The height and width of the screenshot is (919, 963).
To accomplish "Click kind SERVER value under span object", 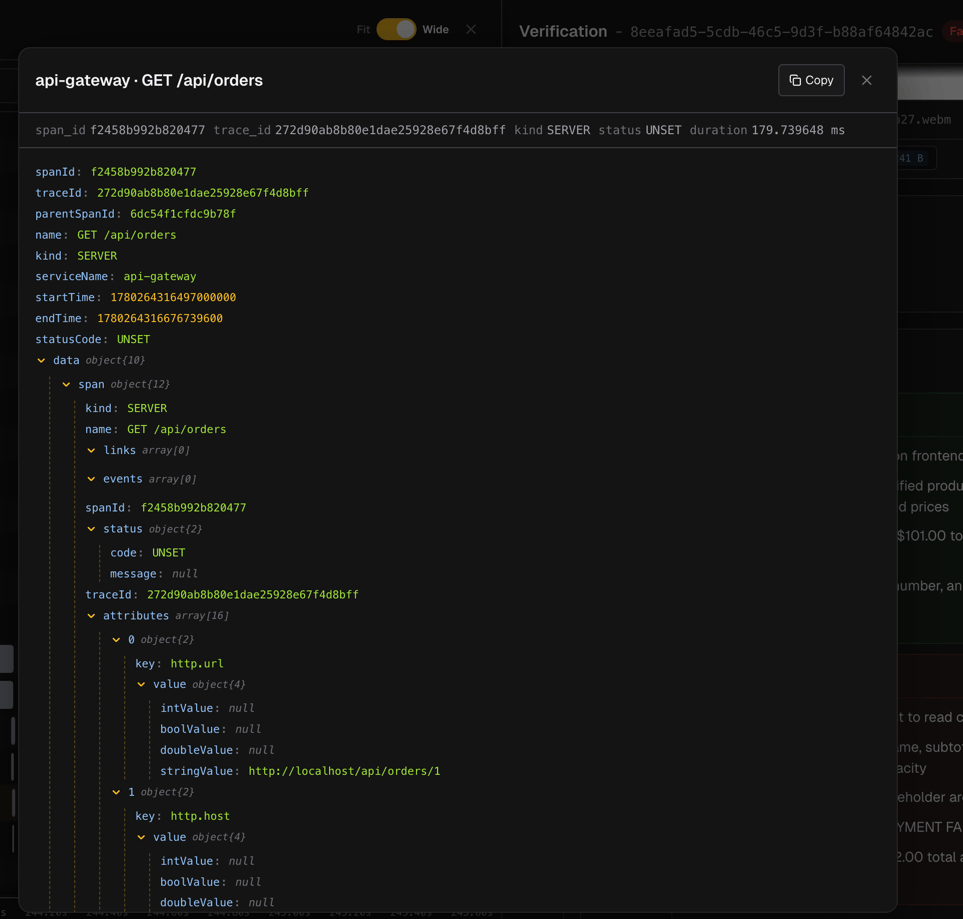I will point(147,409).
